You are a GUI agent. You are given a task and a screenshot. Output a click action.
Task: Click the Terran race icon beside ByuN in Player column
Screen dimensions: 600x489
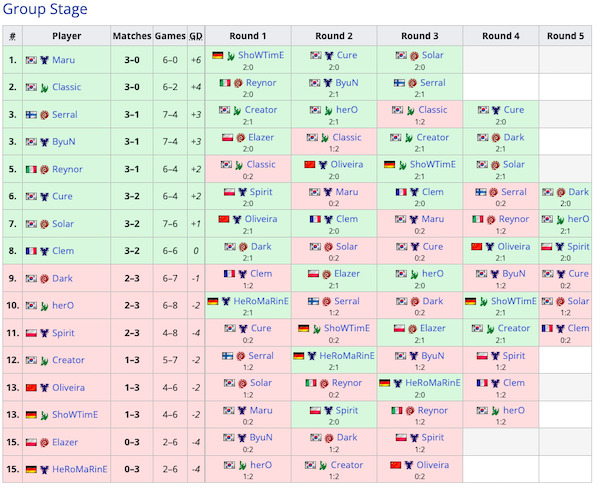tap(44, 142)
